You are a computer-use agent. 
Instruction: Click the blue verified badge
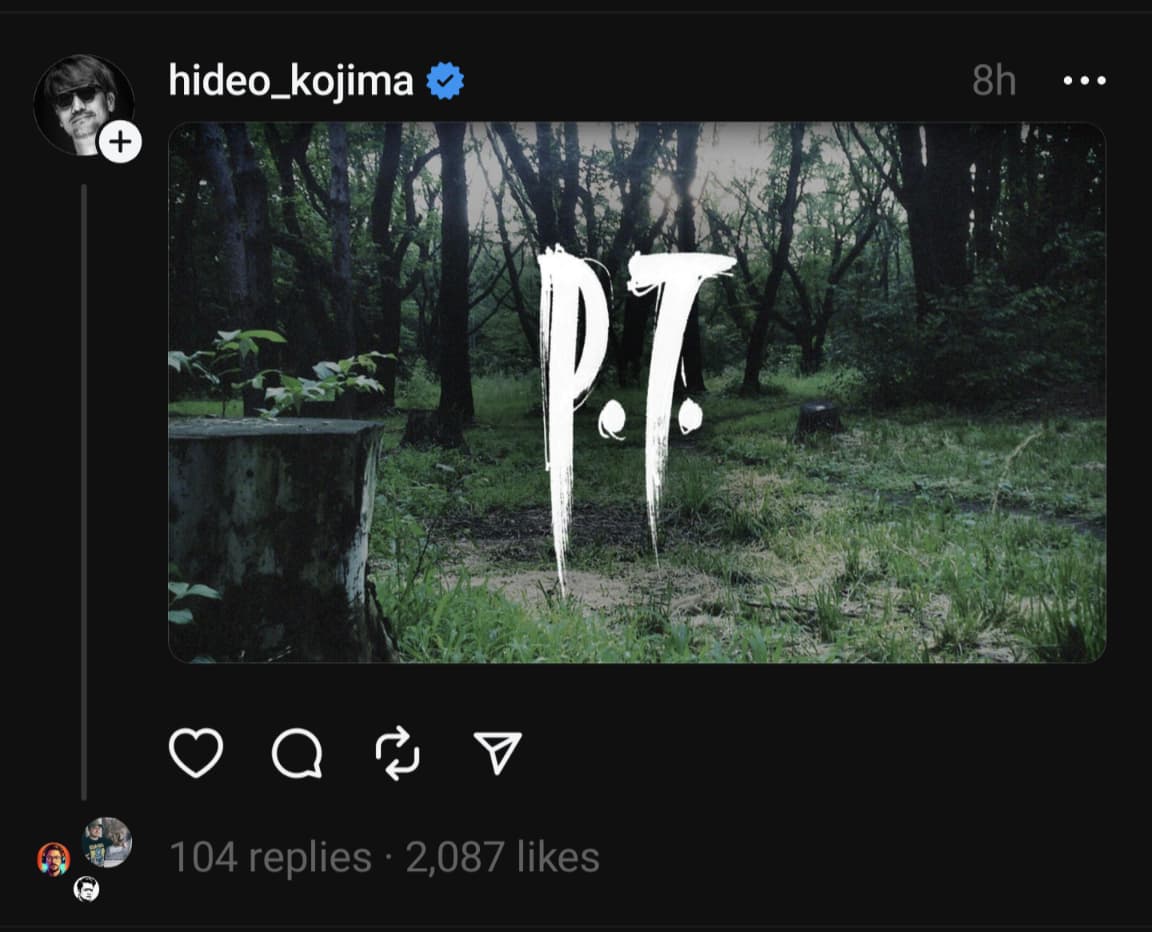pyautogui.click(x=445, y=81)
